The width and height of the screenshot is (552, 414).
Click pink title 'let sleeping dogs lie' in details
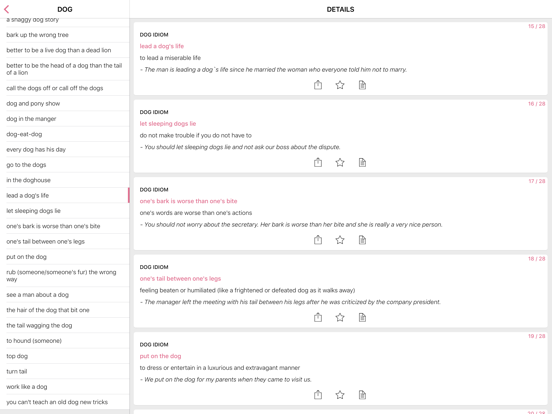(168, 124)
